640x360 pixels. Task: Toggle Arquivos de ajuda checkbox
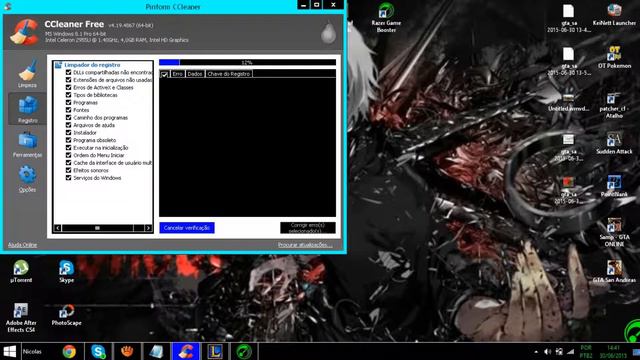coord(69,125)
